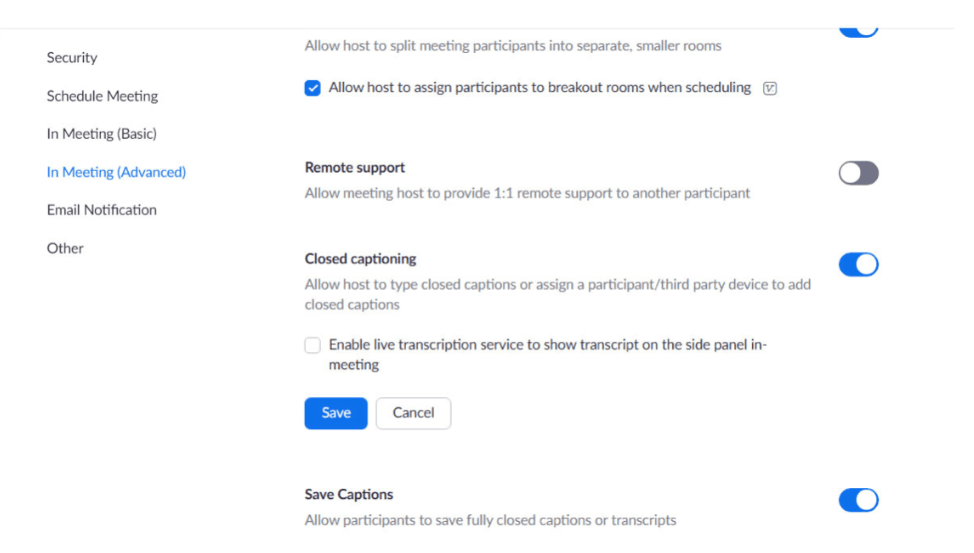Open the Security settings section
Screen dimensions: 974x553
72,58
